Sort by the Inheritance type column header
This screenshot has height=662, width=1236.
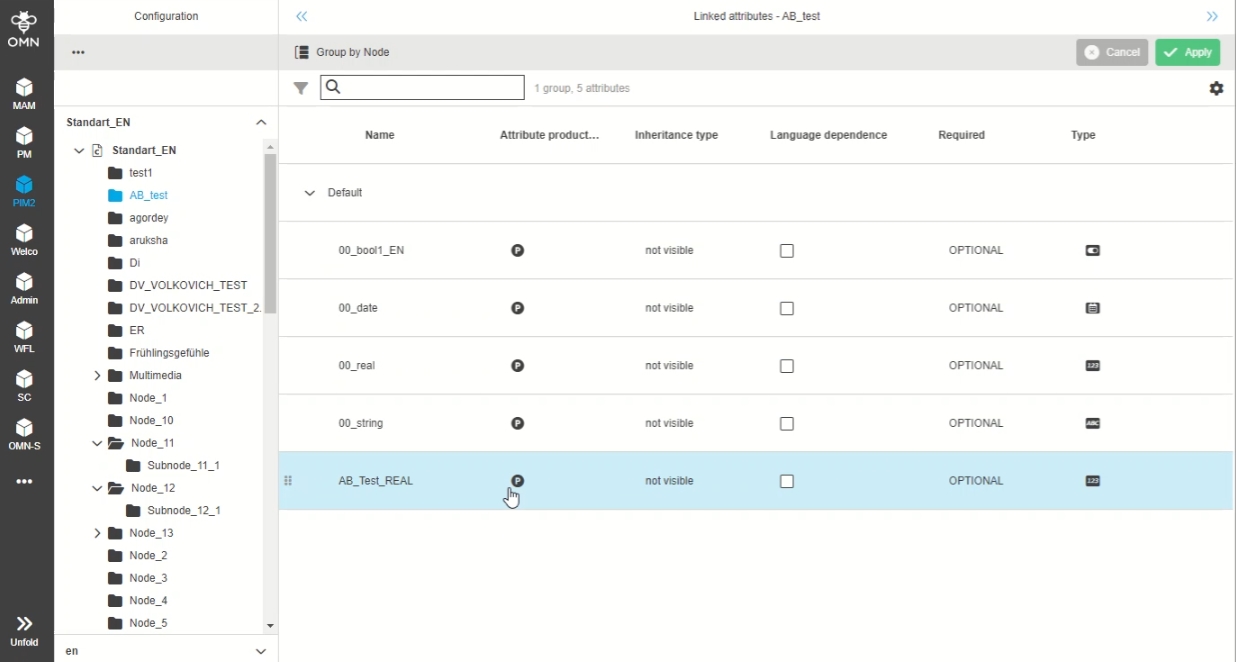point(676,135)
